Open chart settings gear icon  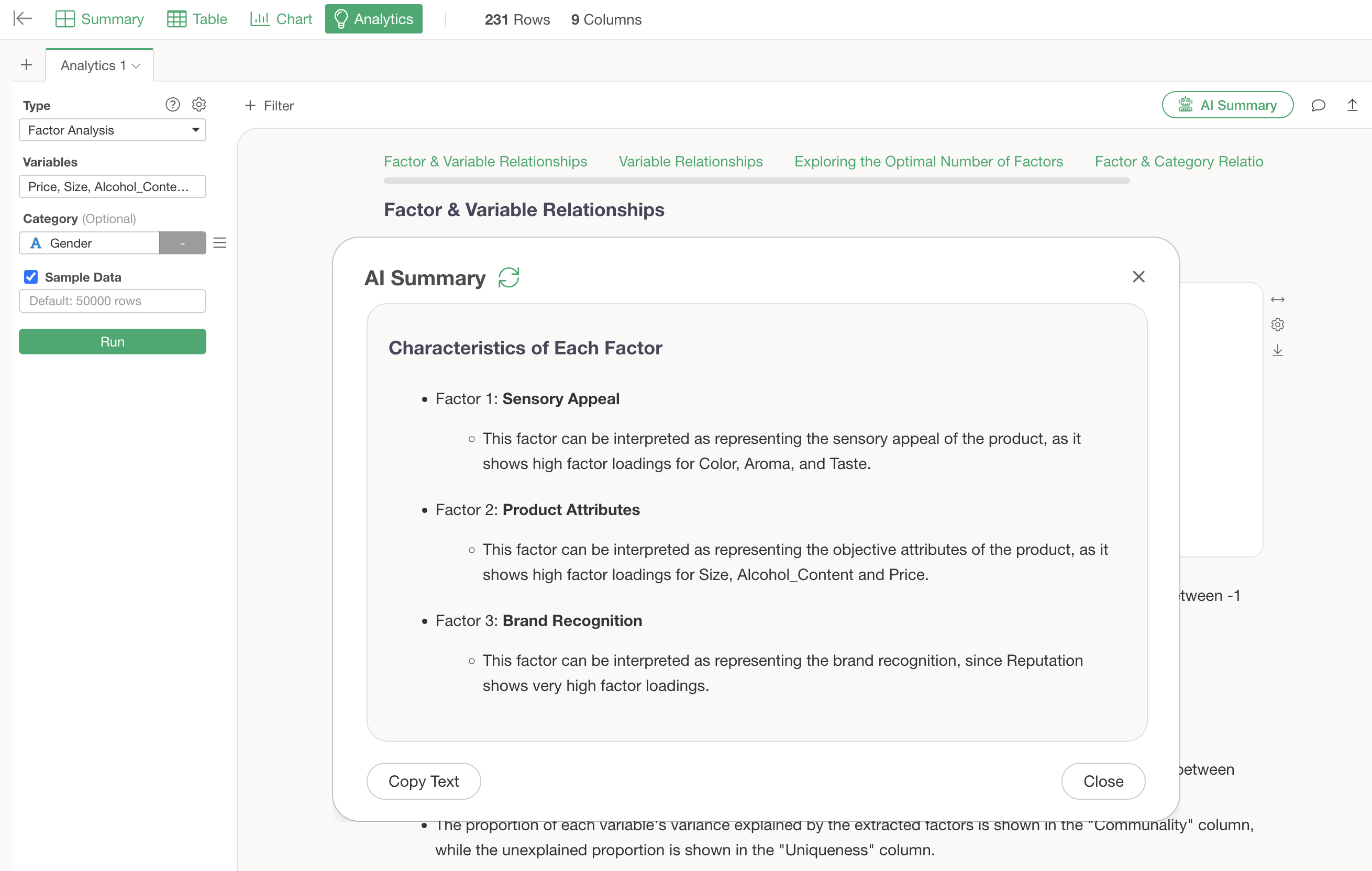click(1277, 325)
